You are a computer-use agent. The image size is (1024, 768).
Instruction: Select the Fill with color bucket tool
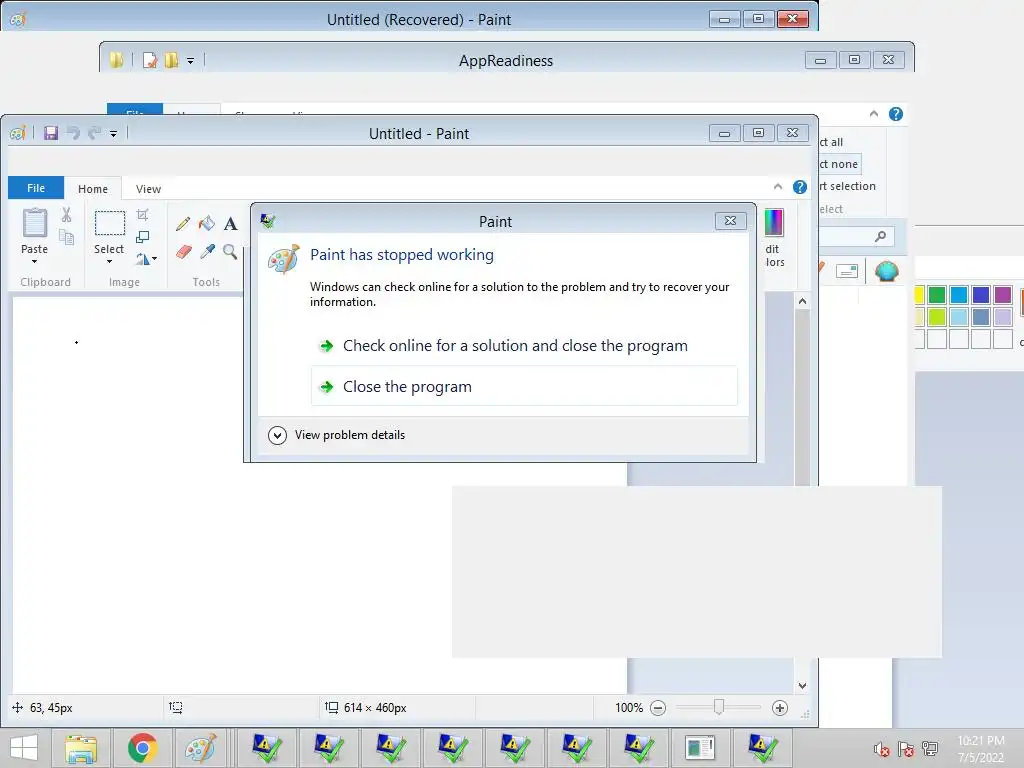coord(206,223)
